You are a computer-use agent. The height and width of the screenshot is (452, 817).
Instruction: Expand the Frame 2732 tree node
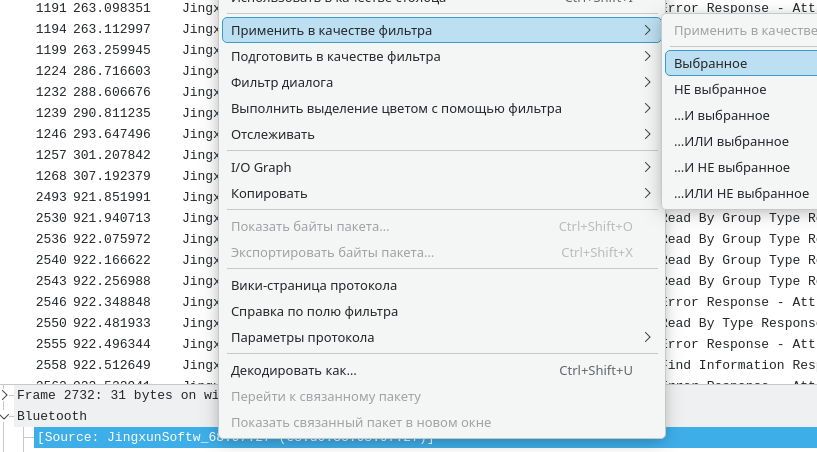click(x=8, y=395)
